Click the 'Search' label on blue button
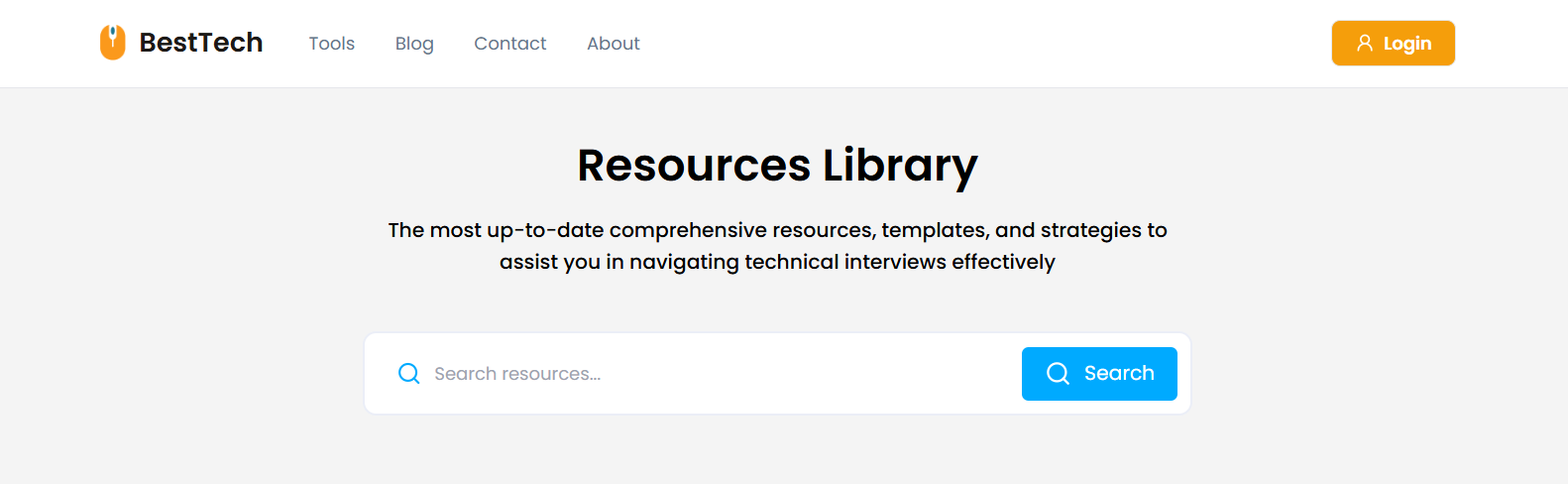 click(1119, 373)
